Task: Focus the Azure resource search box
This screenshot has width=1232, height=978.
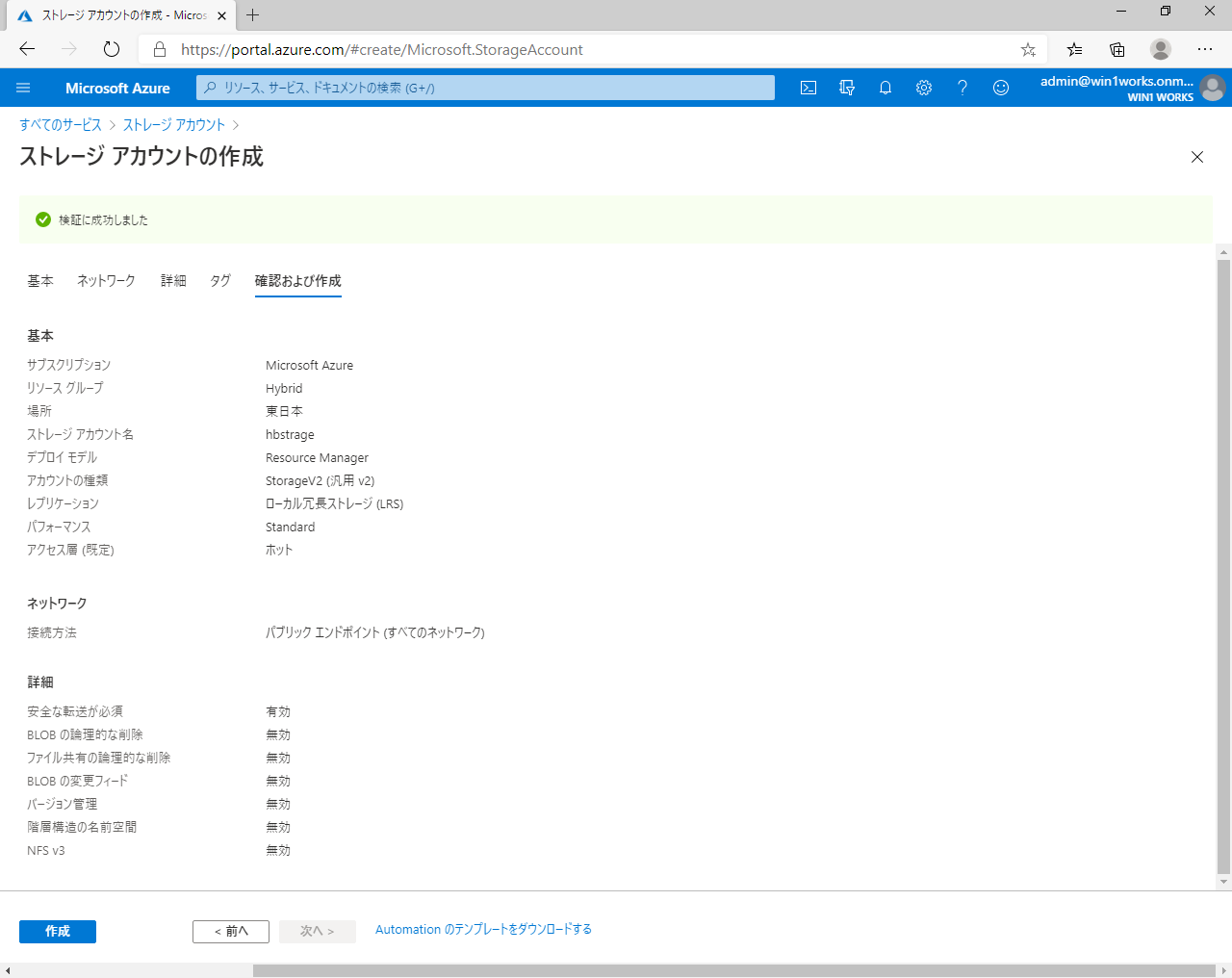Action: point(485,88)
